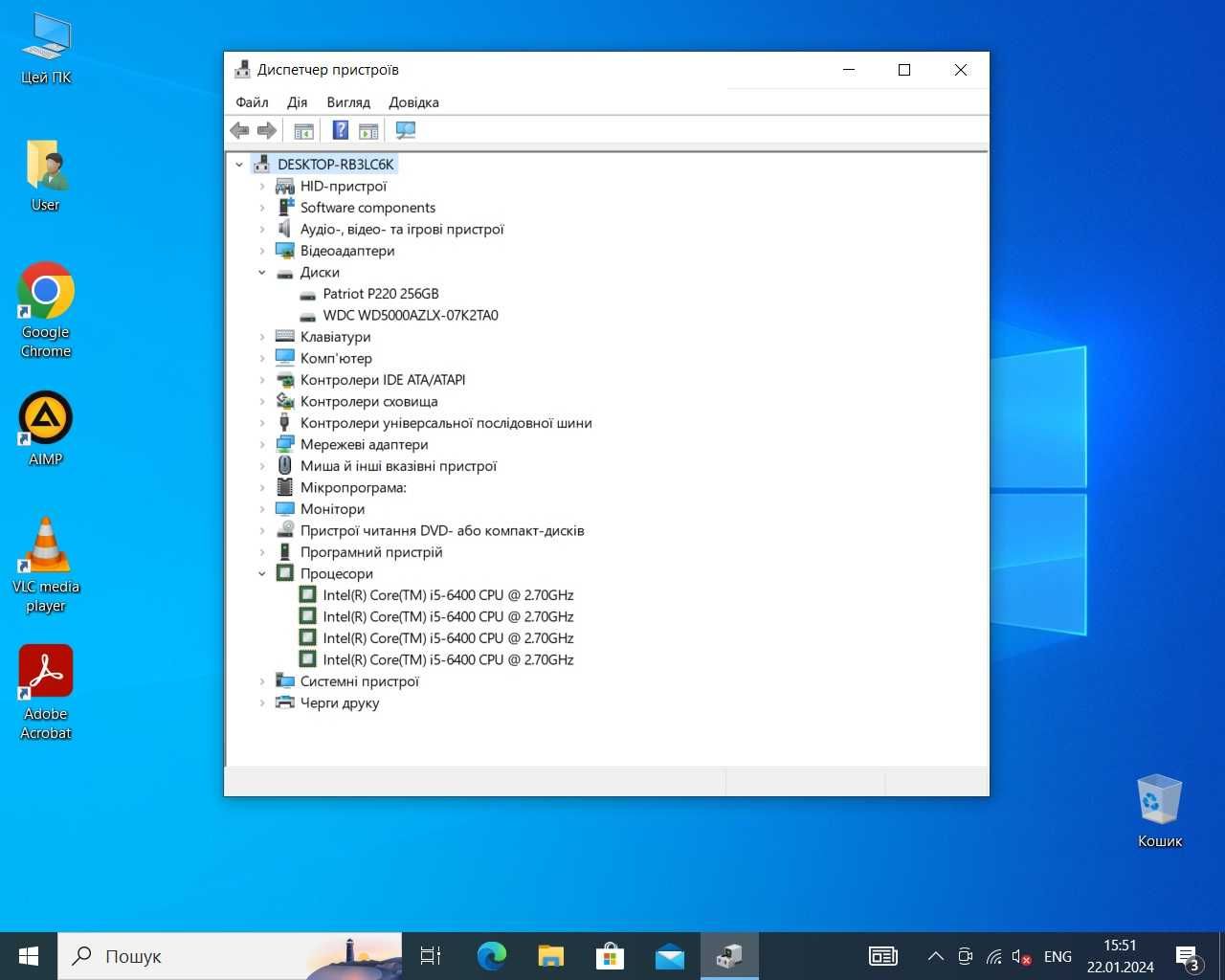1225x980 pixels.
Task: Click the Черги друку printer icon
Action: click(x=284, y=703)
